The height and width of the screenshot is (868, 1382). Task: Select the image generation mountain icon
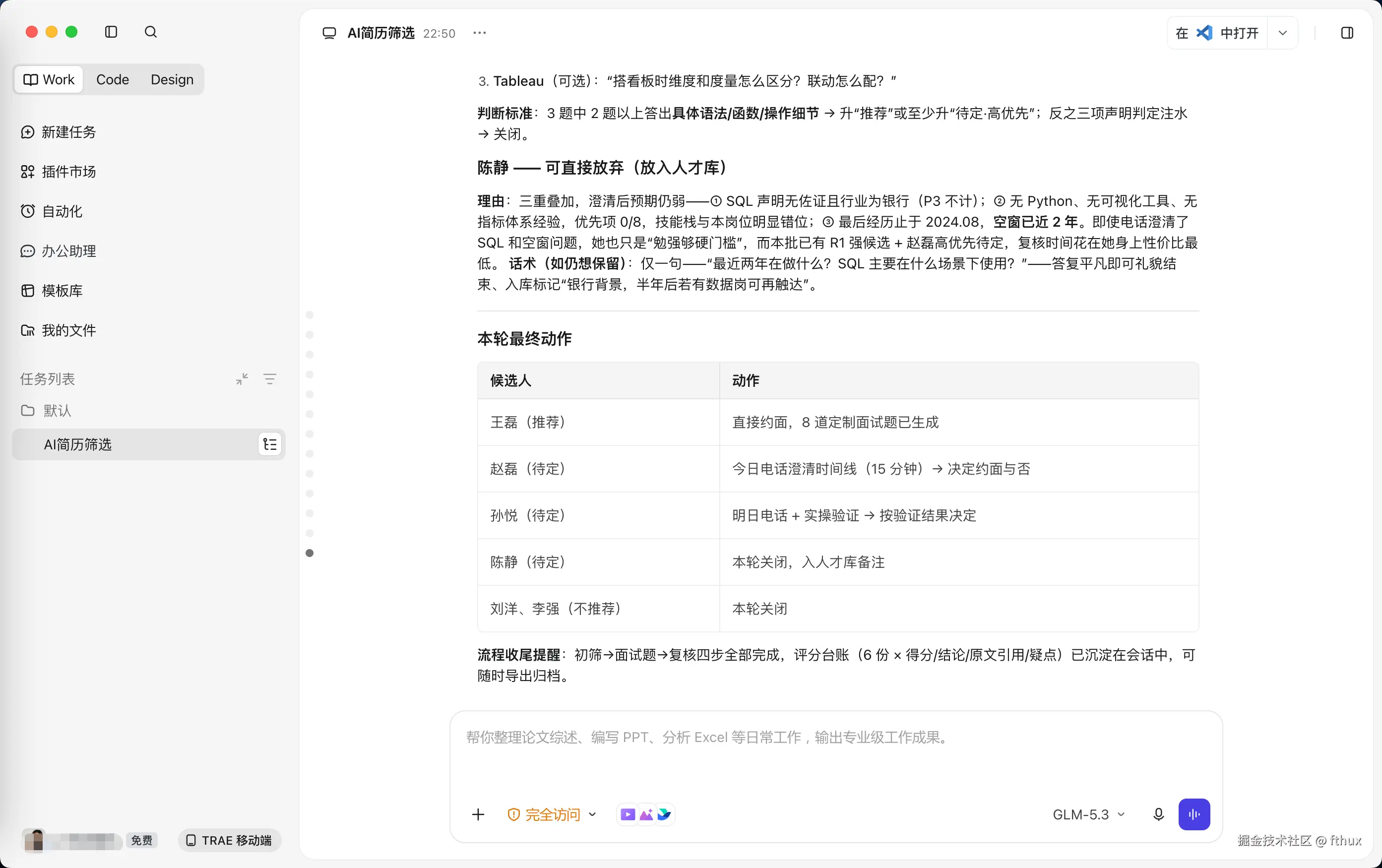point(646,814)
